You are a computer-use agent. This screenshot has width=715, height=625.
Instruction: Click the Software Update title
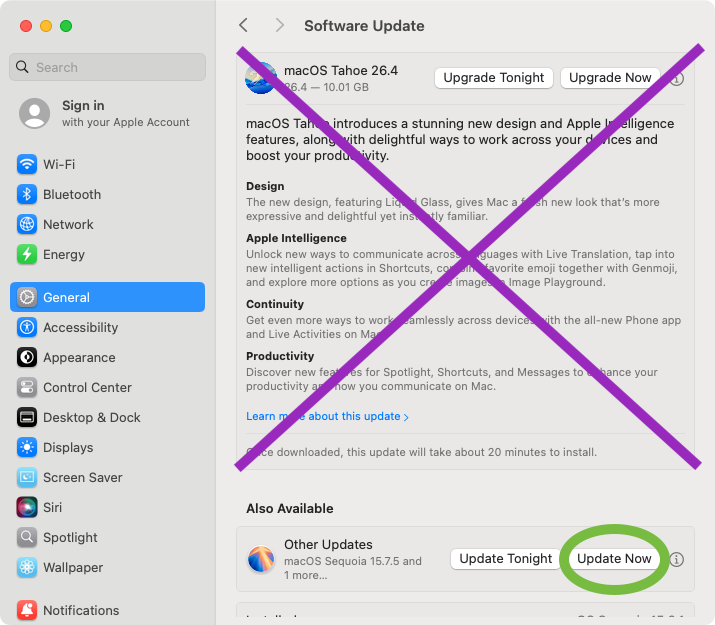click(x=364, y=26)
